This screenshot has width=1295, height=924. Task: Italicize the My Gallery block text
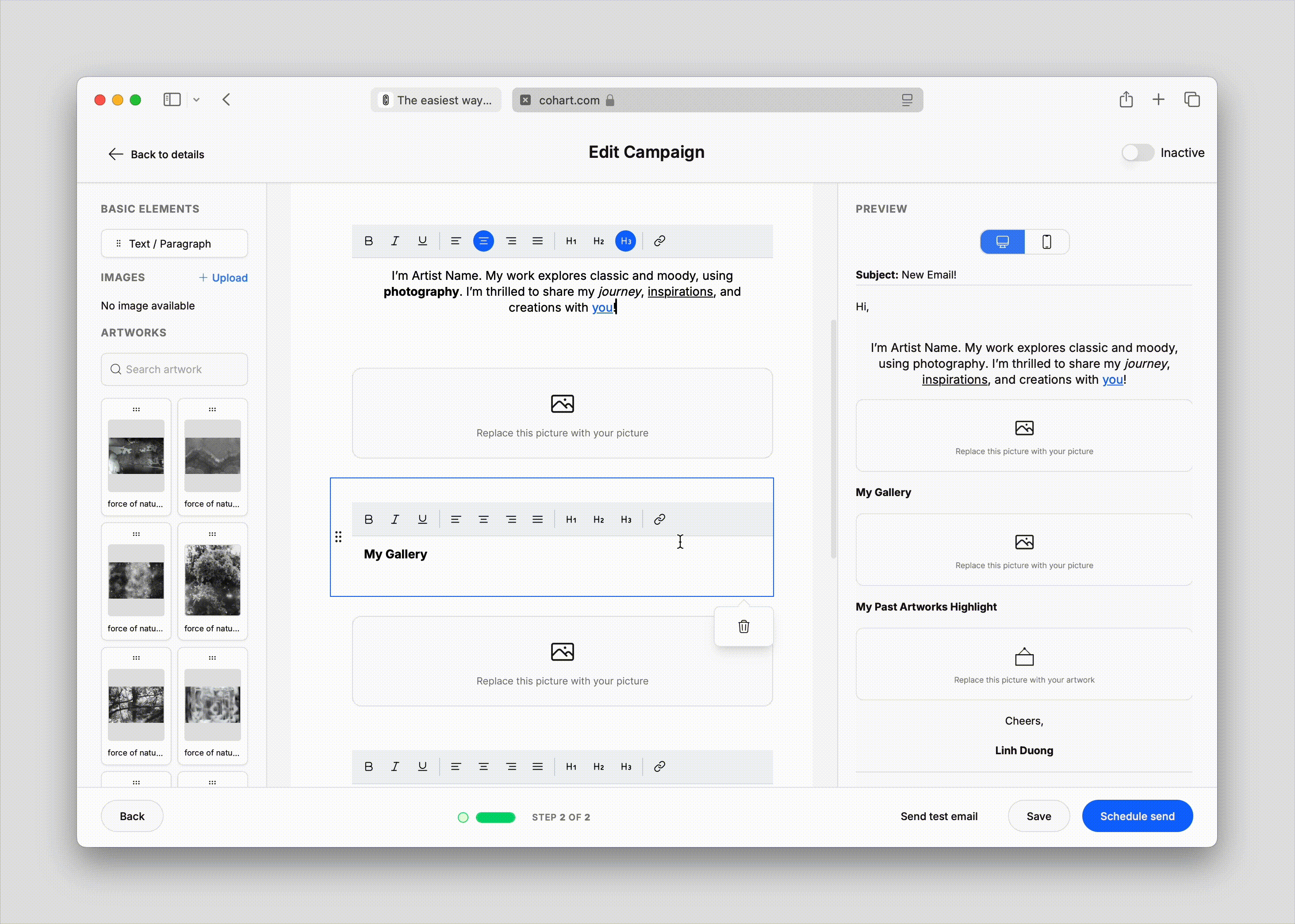(x=395, y=519)
